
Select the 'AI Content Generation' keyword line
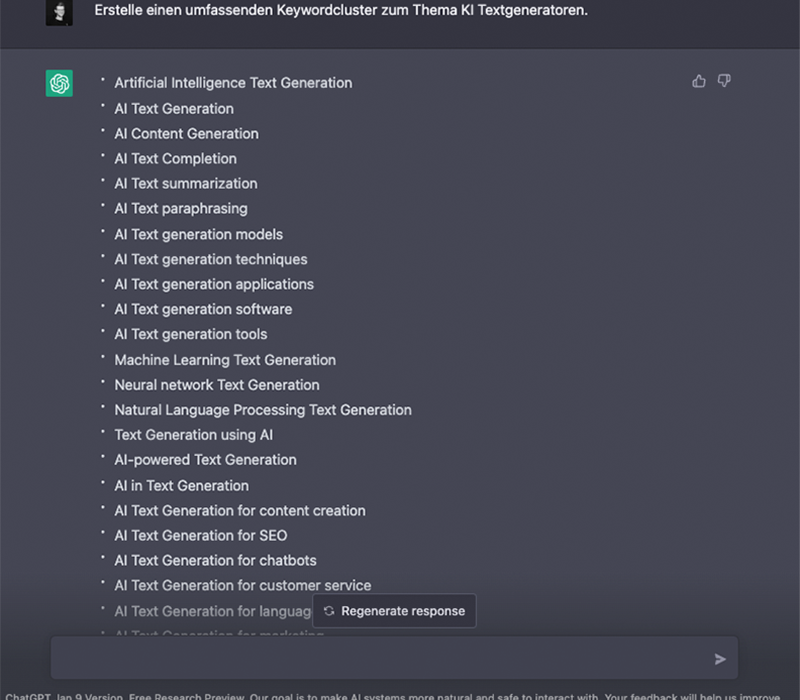pyautogui.click(x=186, y=133)
